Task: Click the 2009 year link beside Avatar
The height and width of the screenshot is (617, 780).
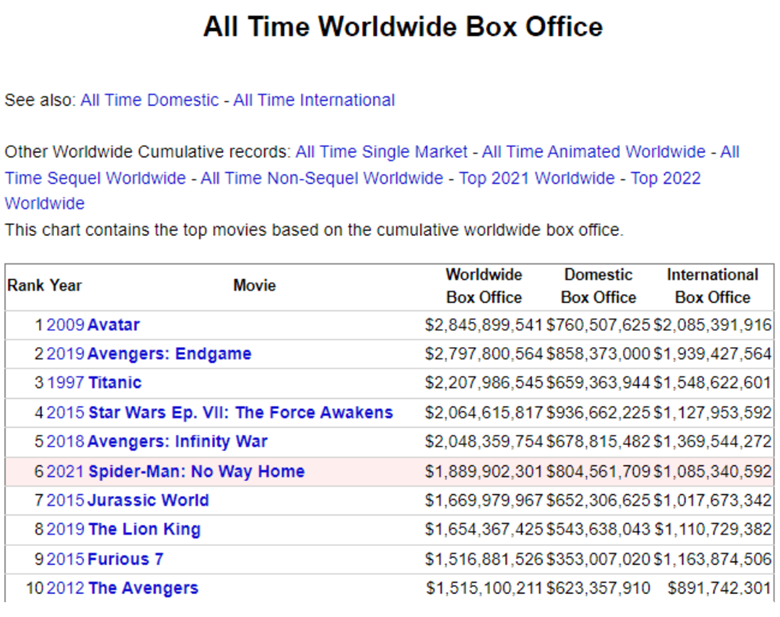Action: tap(65, 325)
